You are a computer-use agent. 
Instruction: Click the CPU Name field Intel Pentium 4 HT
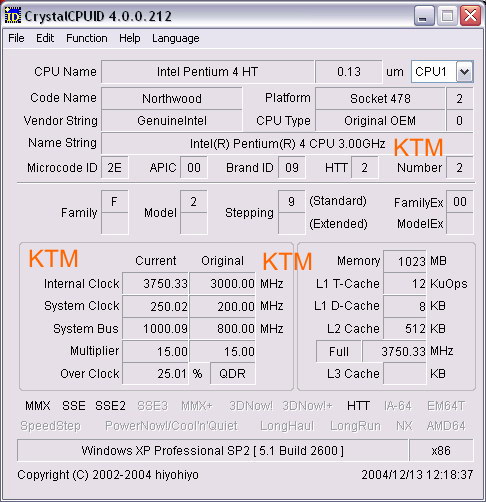click(x=207, y=71)
